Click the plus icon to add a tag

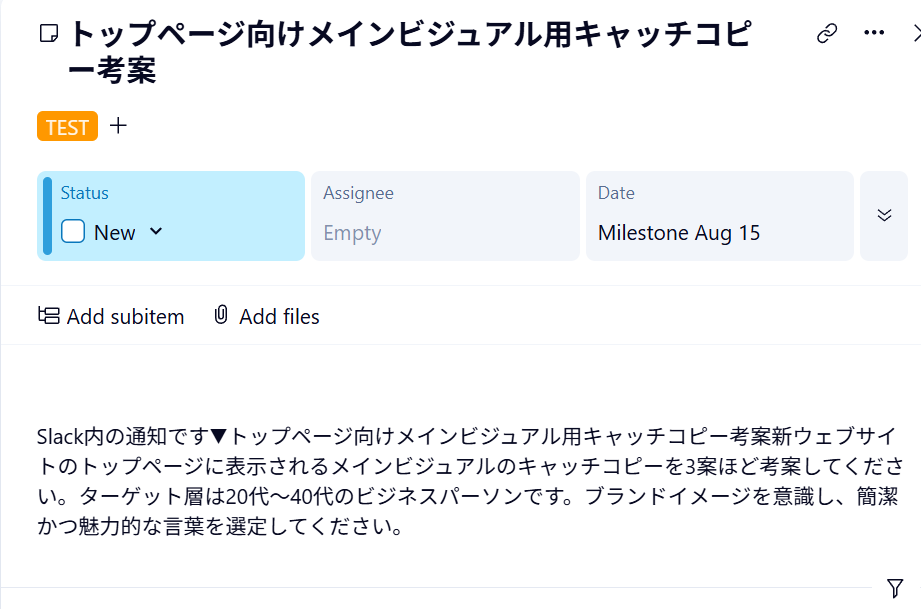[118, 126]
